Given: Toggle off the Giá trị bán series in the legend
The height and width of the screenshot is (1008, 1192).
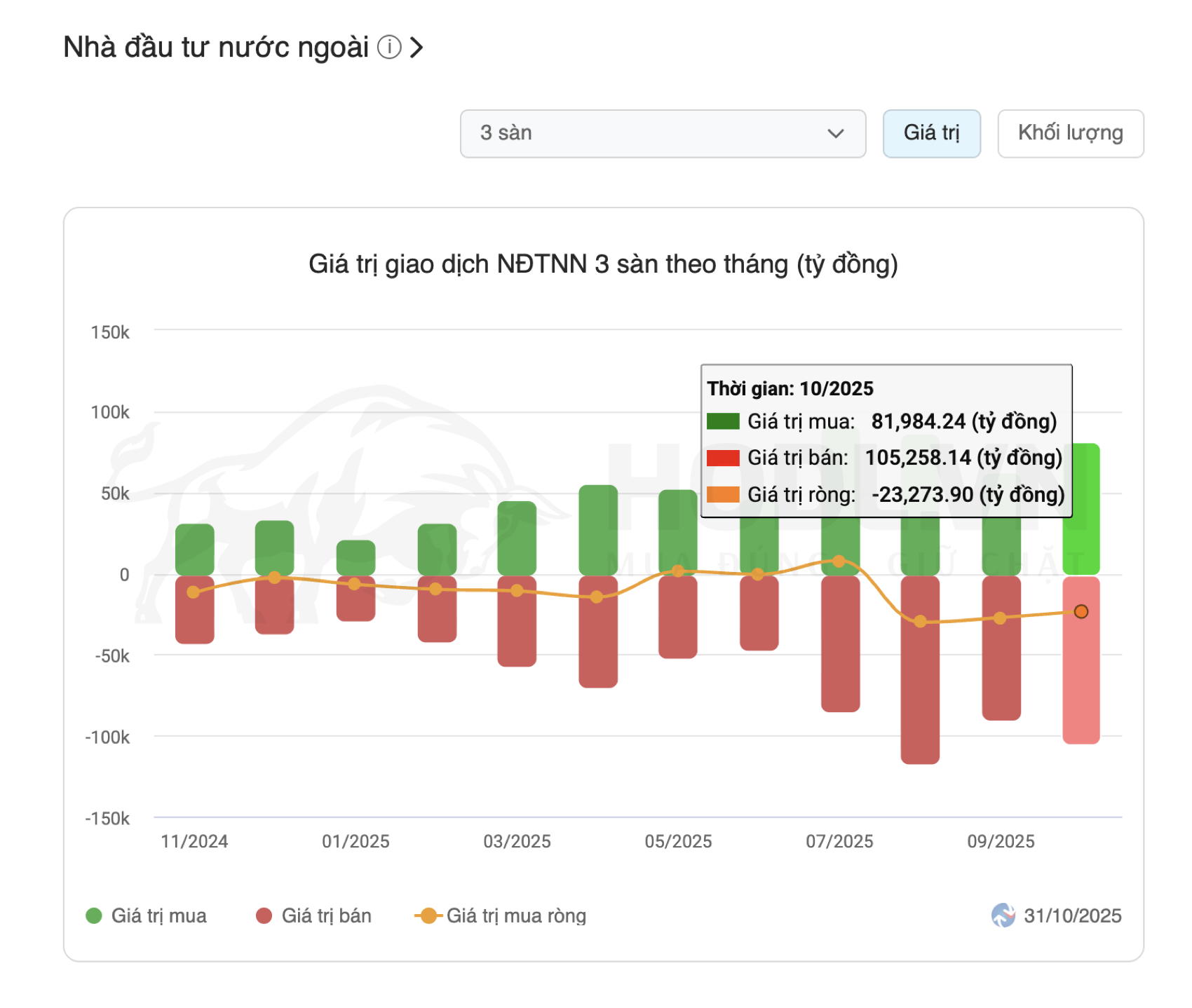Looking at the screenshot, I should 326,915.
